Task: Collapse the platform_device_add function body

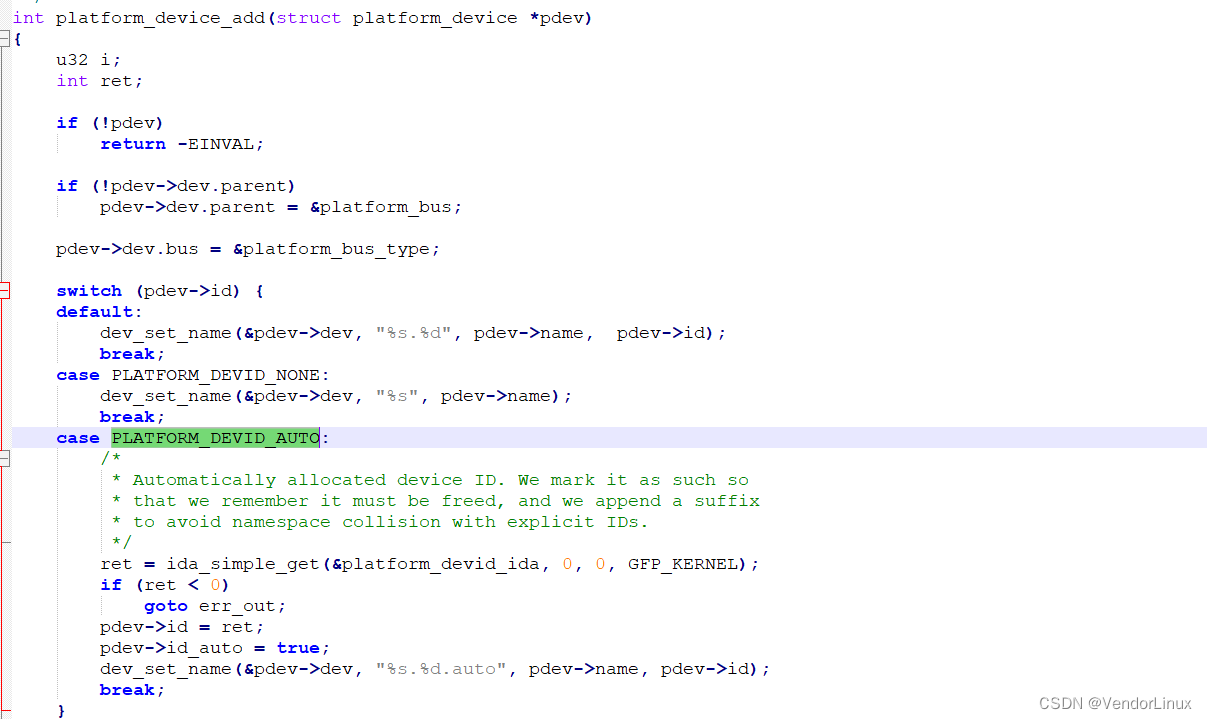Action: pos(7,38)
